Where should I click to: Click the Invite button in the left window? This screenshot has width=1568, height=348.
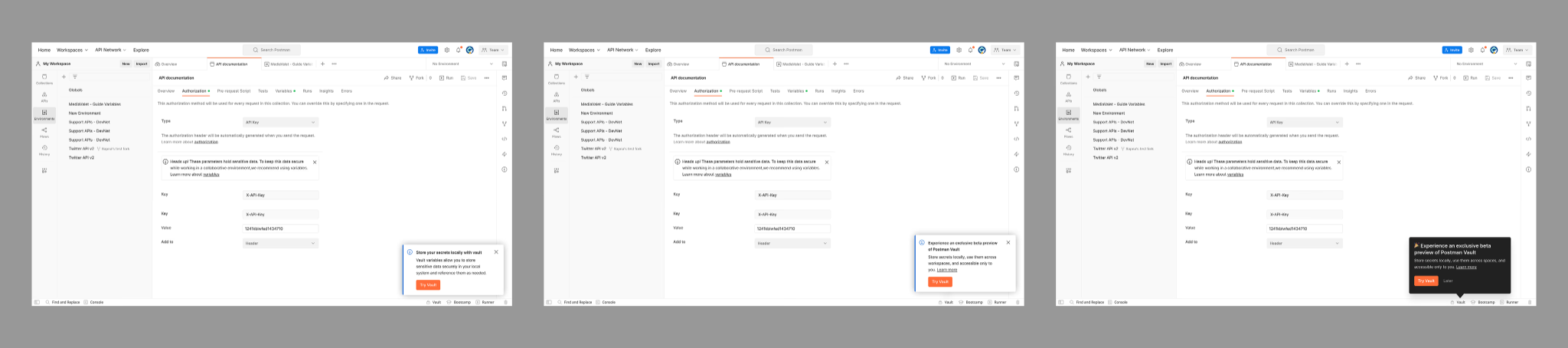pos(428,50)
